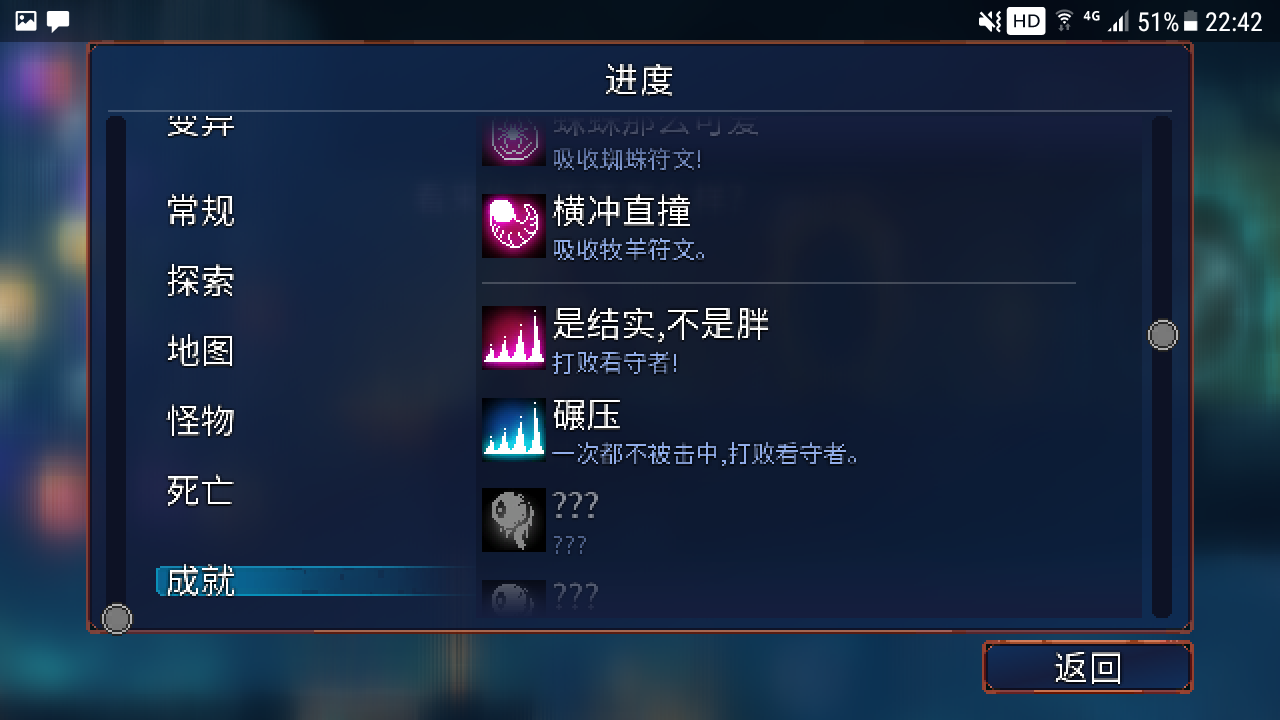Select the 常规 category
Screen dimensions: 1280x720
(200, 211)
